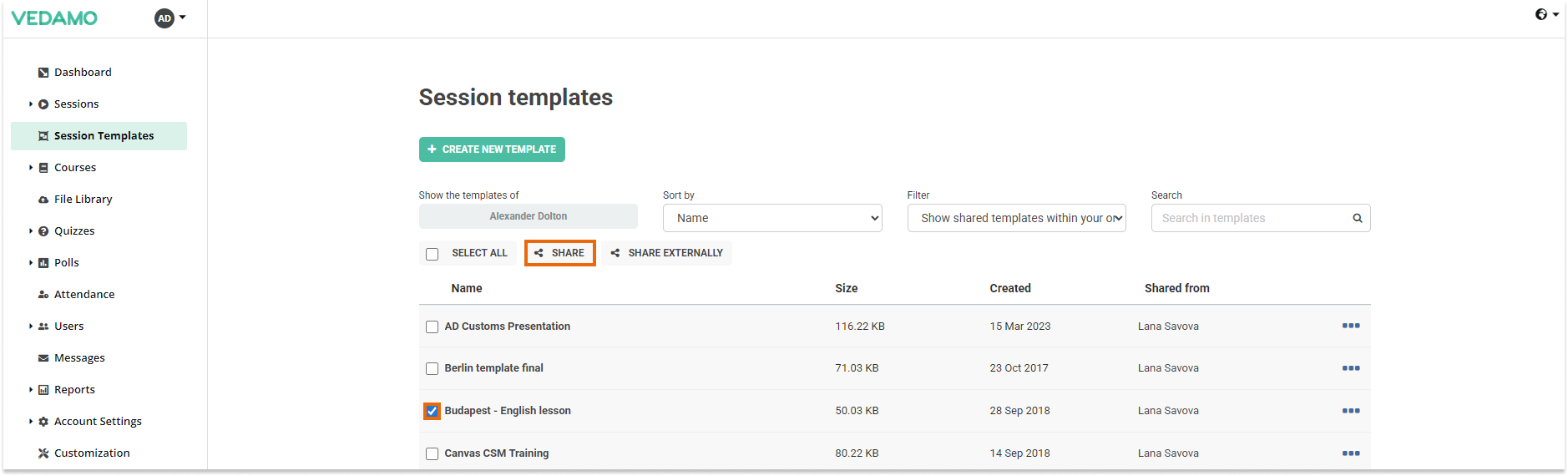1568x476 pixels.
Task: Click the Session Templates icon in the sidebar
Action: tap(43, 136)
